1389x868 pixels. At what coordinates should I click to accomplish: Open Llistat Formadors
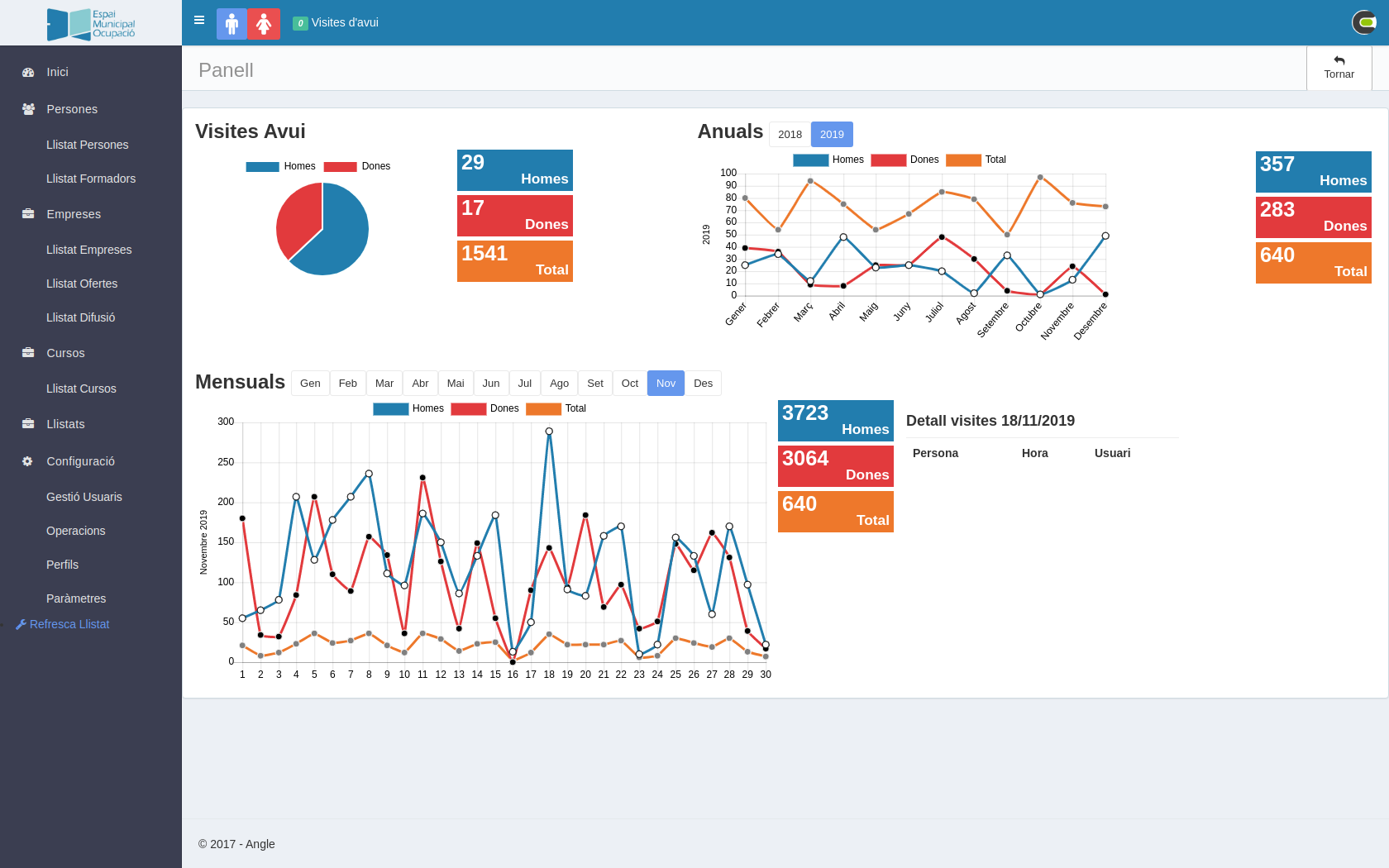tap(91, 179)
